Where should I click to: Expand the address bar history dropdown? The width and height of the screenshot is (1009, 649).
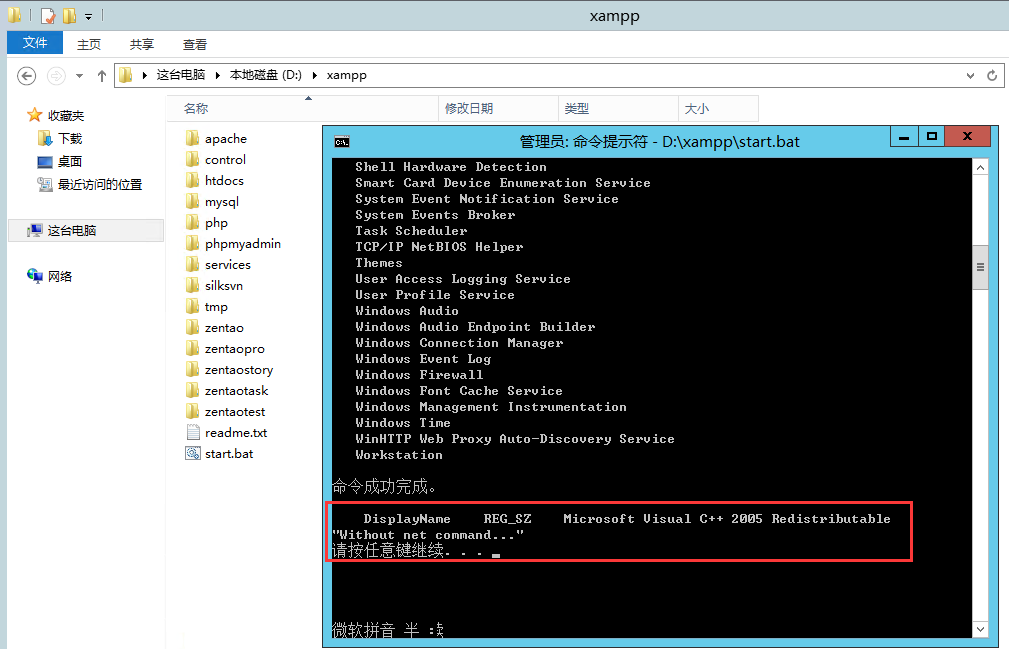[x=970, y=75]
